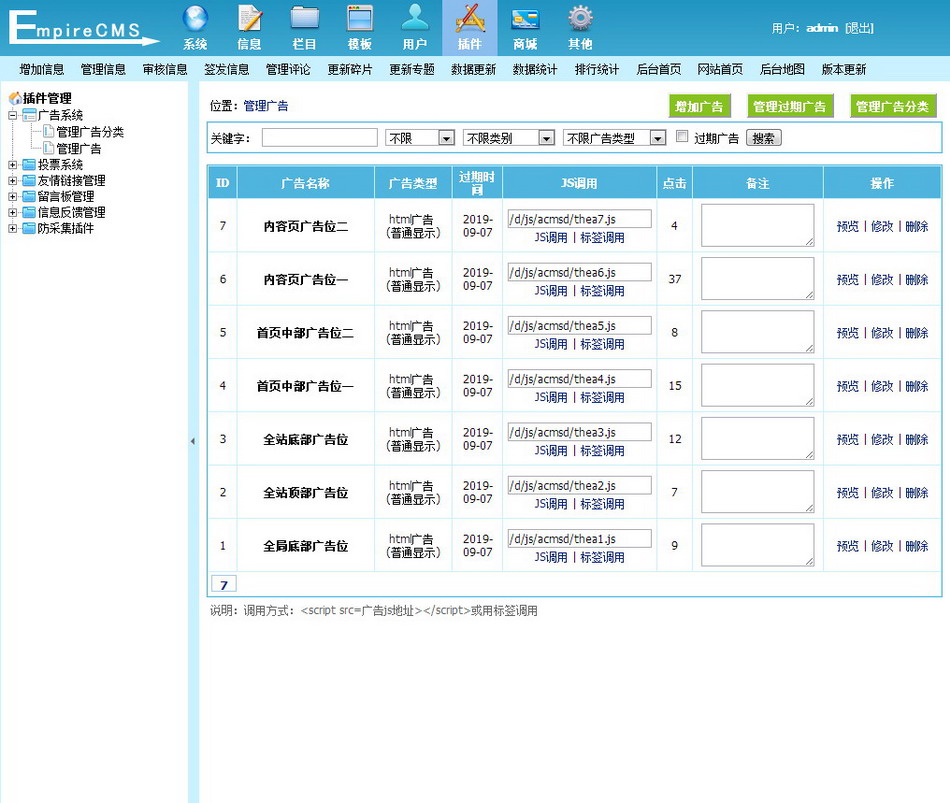Click the 备注 textarea for 全局底部广告位
Image resolution: width=950 pixels, height=803 pixels.
click(x=757, y=545)
